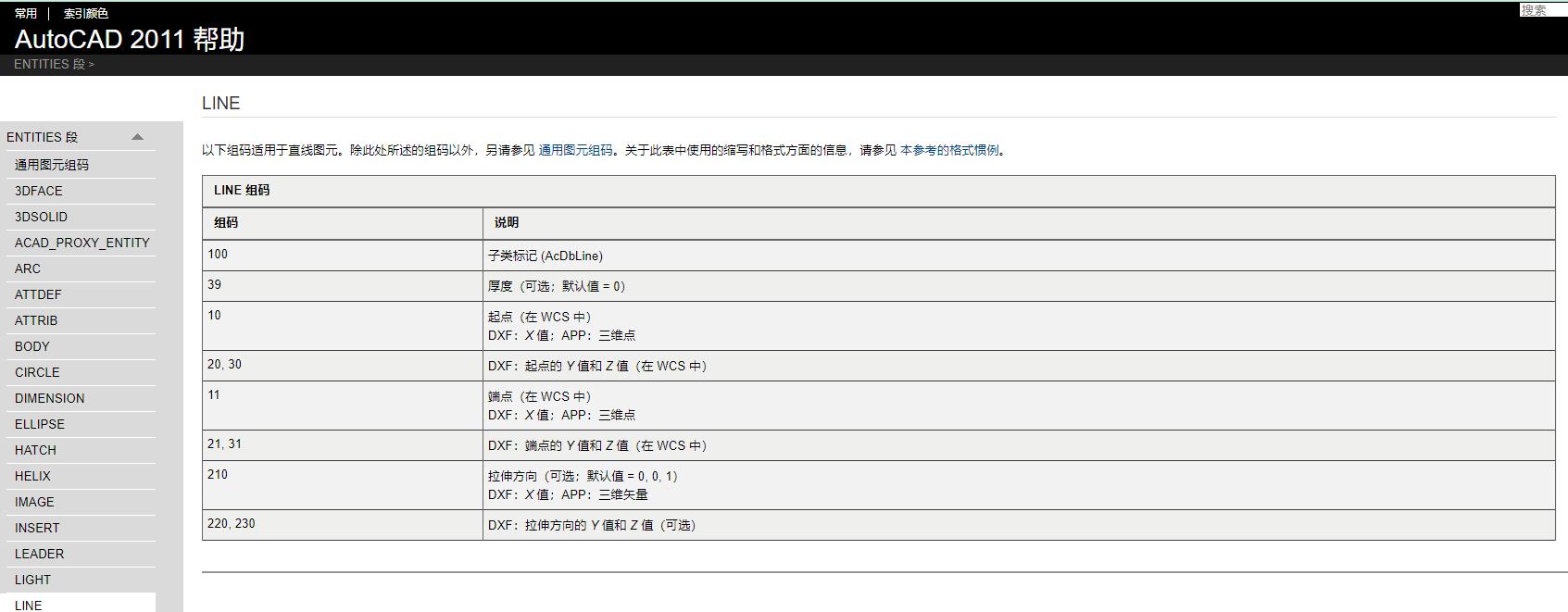Click the 子类标记 (AcDbLine) cell

[x=1019, y=256]
